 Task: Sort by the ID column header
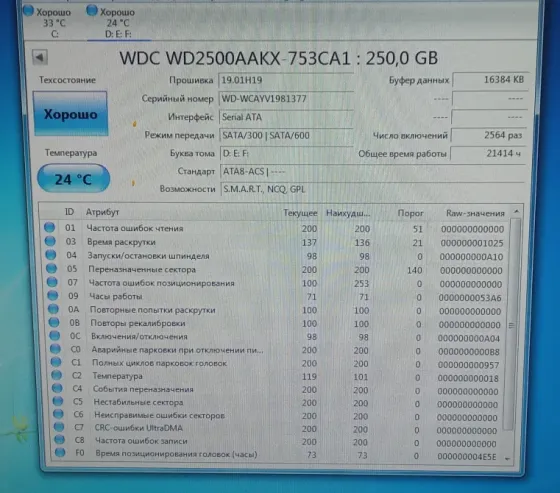(69, 212)
